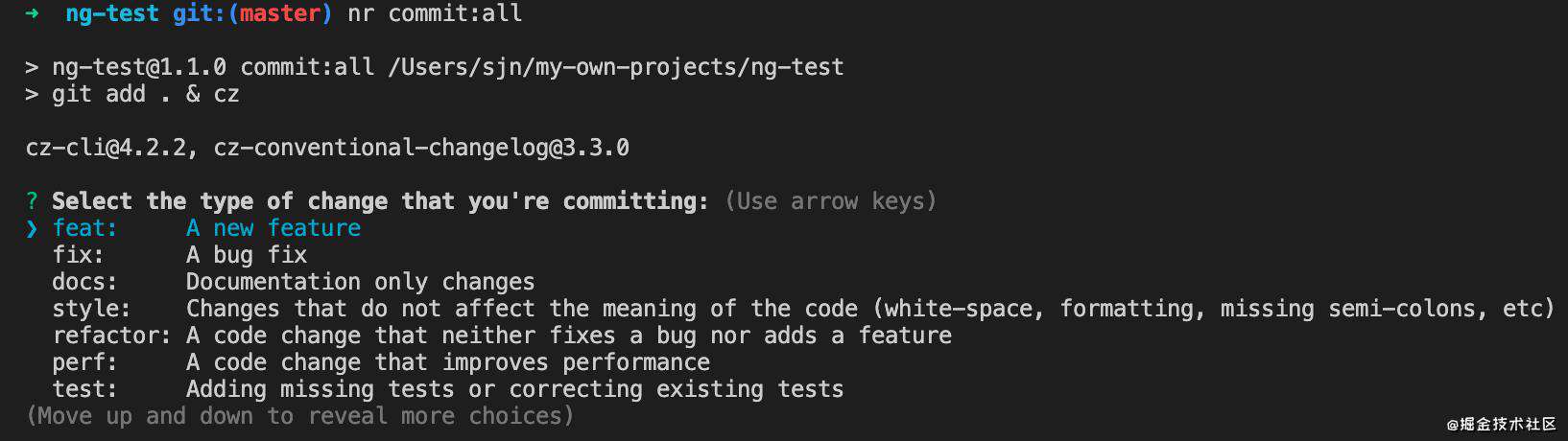Viewport: 1568px width, 441px height.
Task: Select the 'fix: A bug fix' option
Action: pyautogui.click(x=179, y=255)
